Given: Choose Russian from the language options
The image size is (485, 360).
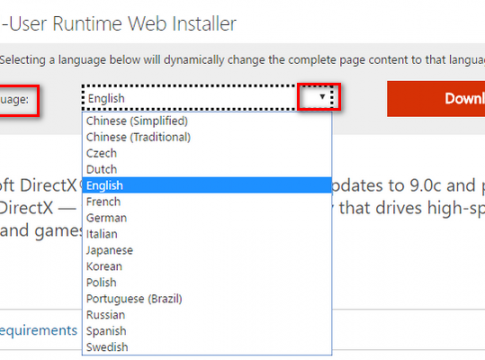Looking at the screenshot, I should click(x=207, y=315).
